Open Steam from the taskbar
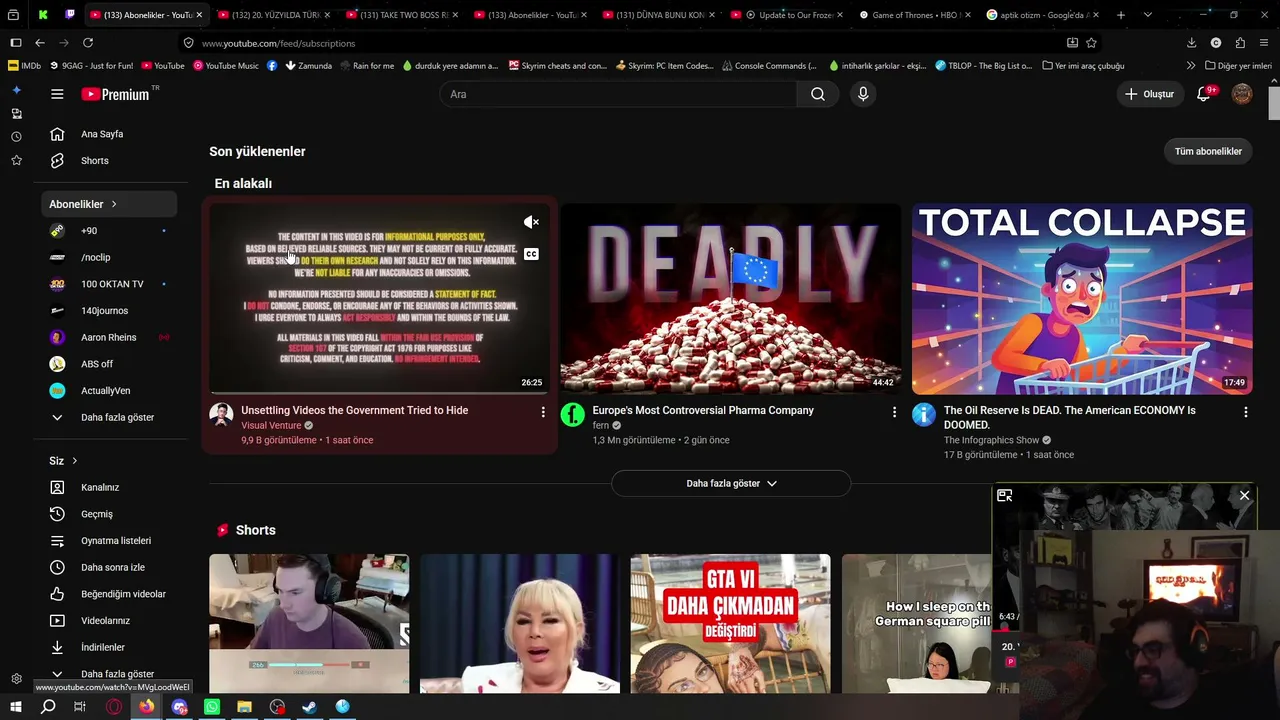The height and width of the screenshot is (720, 1280). click(x=310, y=707)
